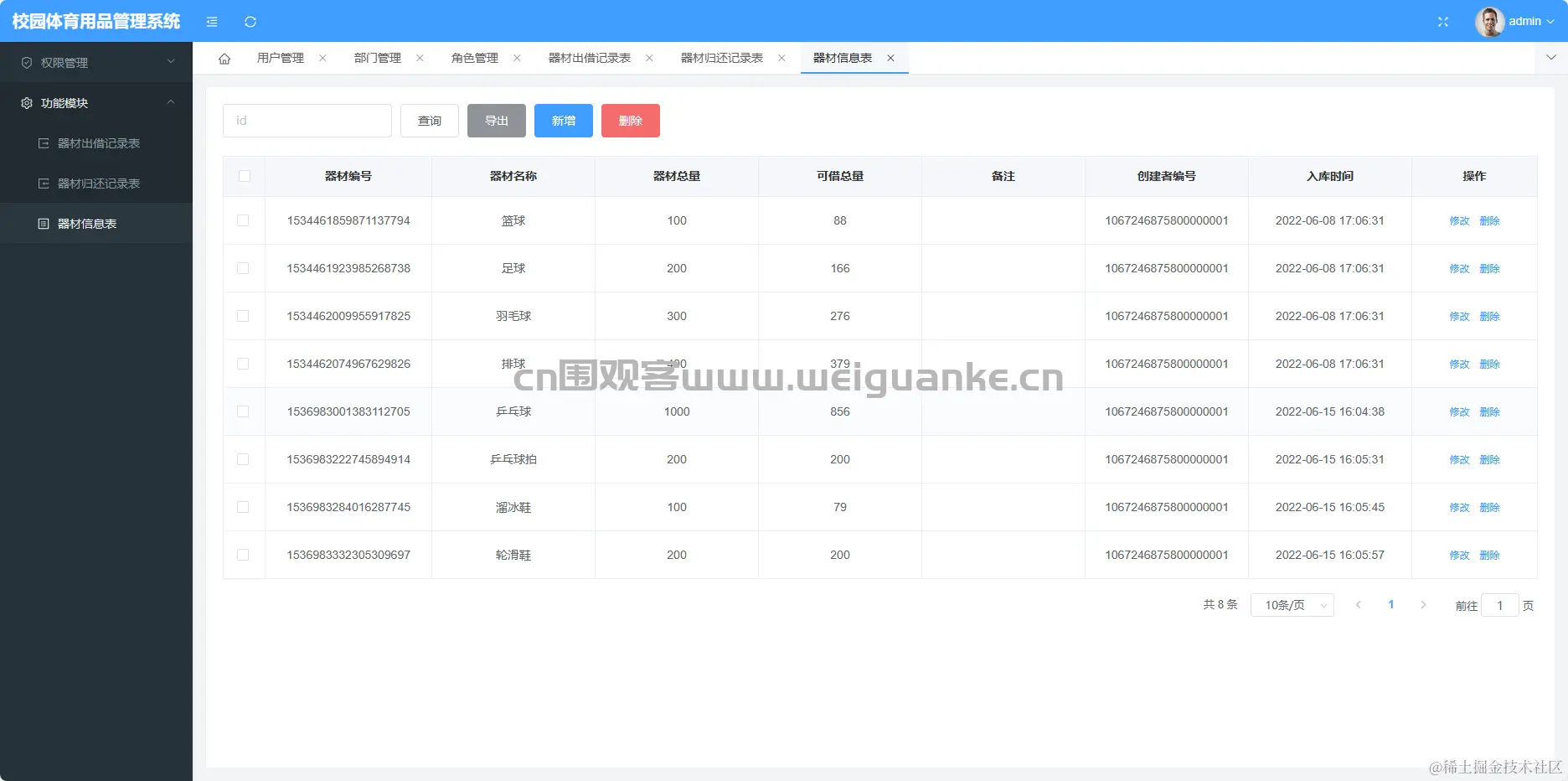This screenshot has height=781, width=1568.
Task: Click the 共 8 条 total count text
Action: click(x=1220, y=605)
